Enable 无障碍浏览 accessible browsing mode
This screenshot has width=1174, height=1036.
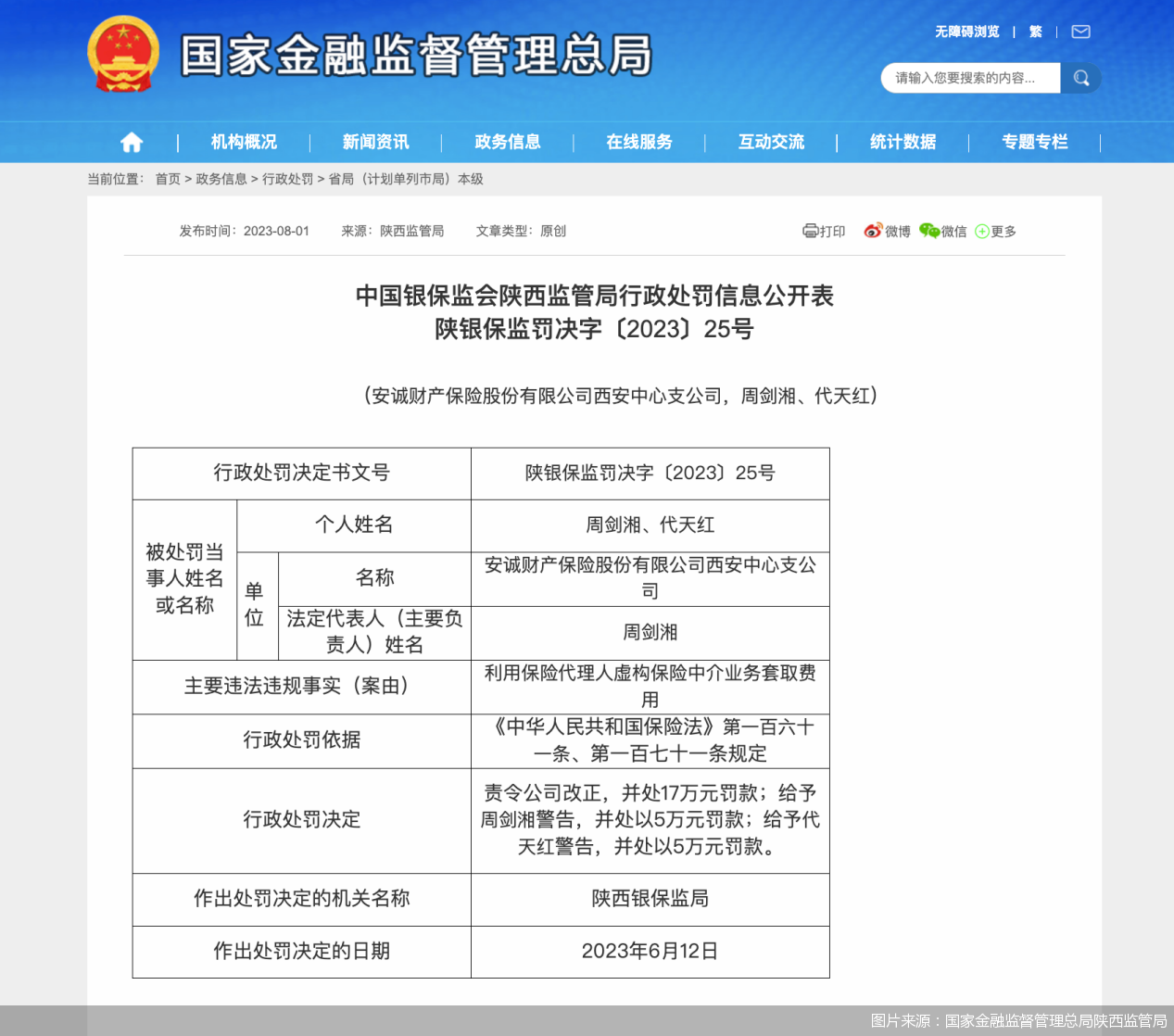pos(966,31)
